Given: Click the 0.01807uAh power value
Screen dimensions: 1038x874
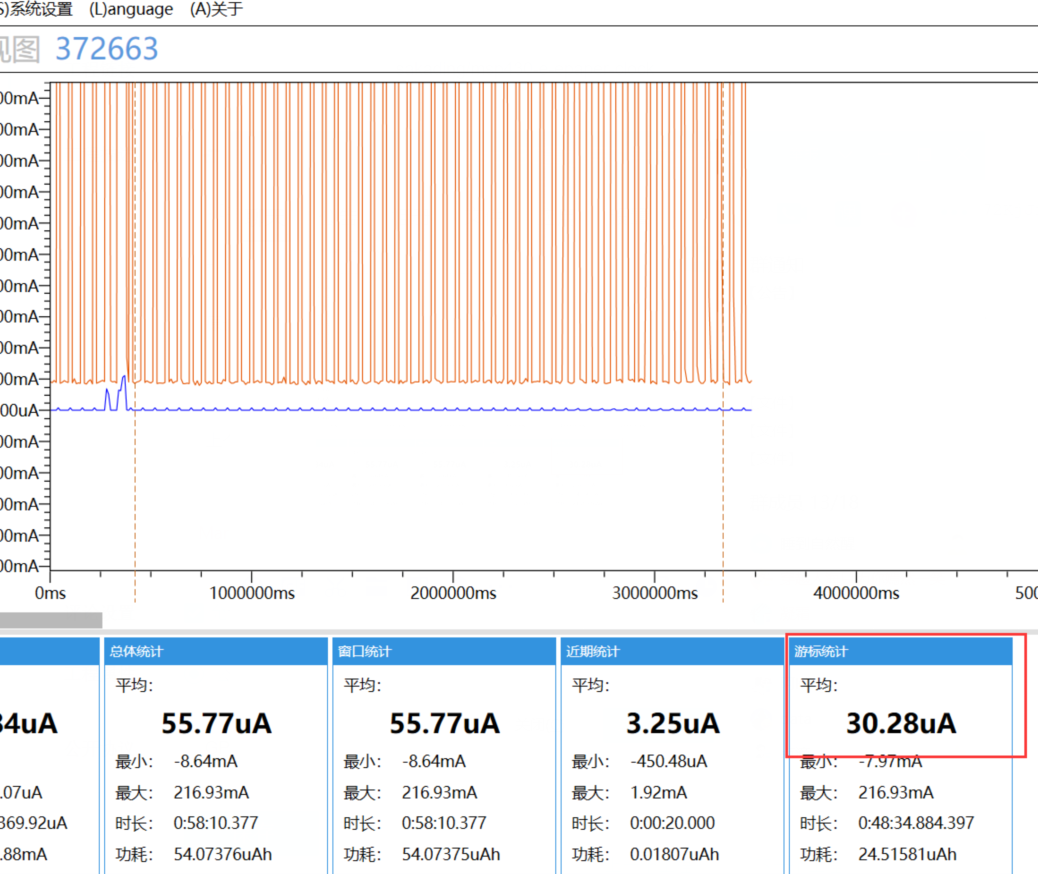Looking at the screenshot, I should pyautogui.click(x=675, y=854).
